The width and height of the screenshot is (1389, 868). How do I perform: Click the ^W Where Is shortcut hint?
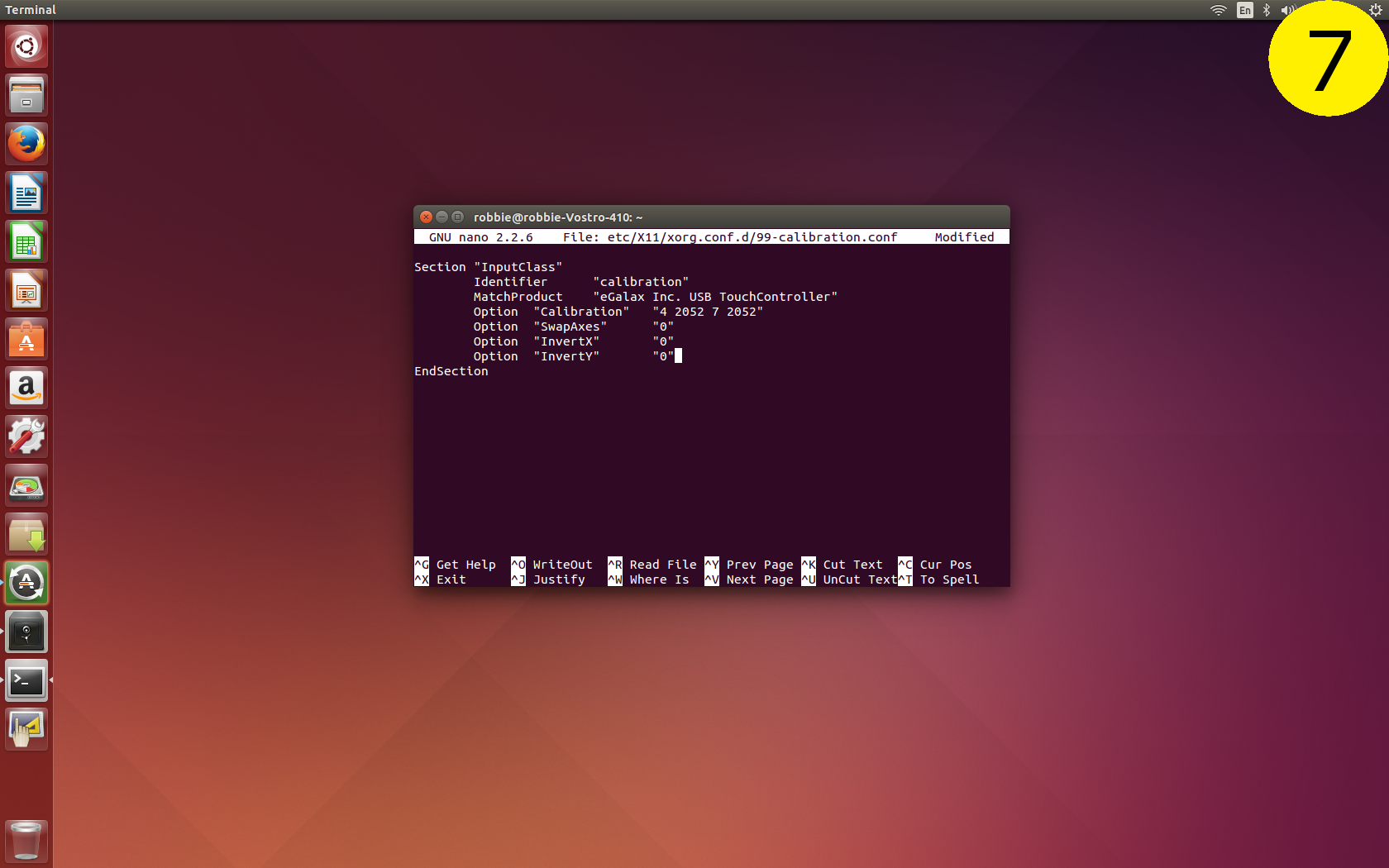[648, 579]
